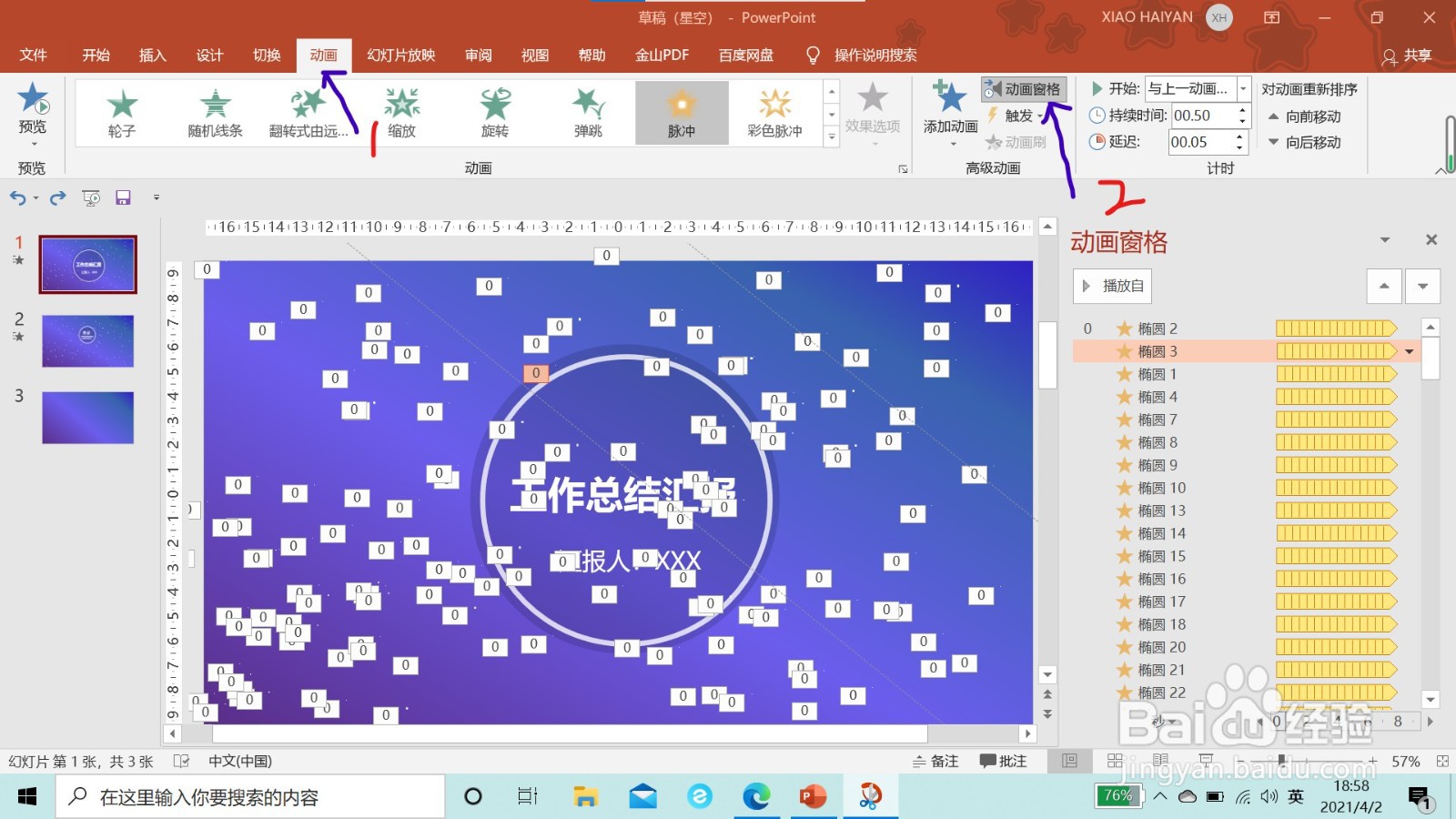This screenshot has width=1456, height=819.
Task: Select slide 2 thumbnail in slide panel
Action: pos(86,341)
